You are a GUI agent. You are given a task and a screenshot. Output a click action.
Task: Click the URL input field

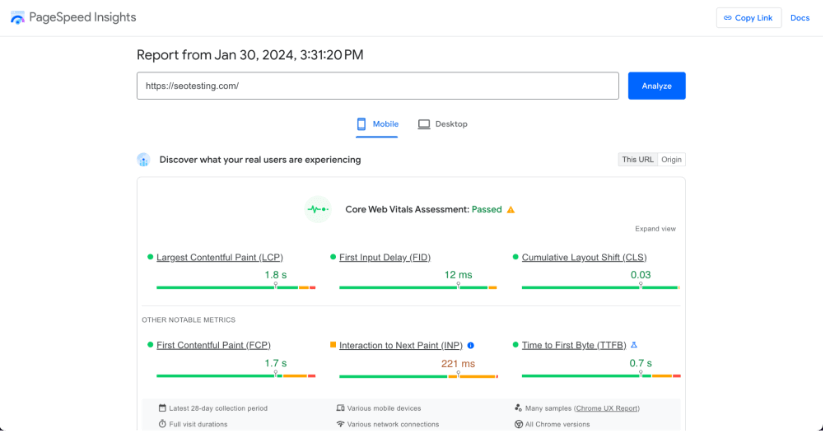coord(378,86)
